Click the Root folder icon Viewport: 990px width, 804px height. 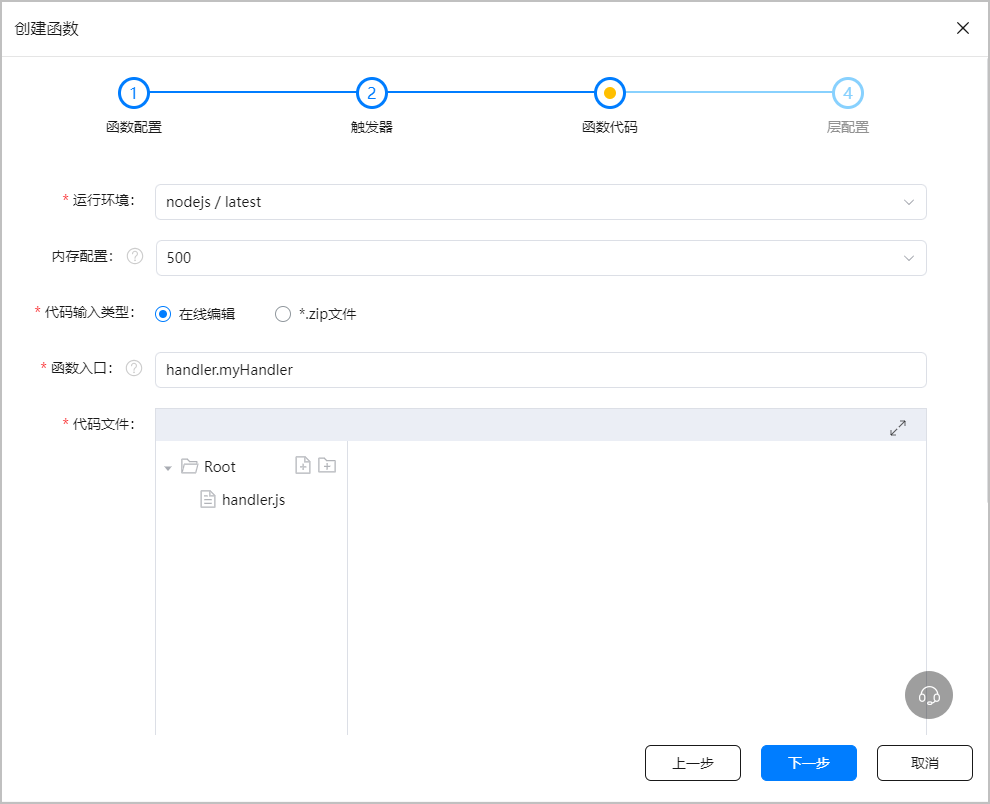pyautogui.click(x=189, y=466)
